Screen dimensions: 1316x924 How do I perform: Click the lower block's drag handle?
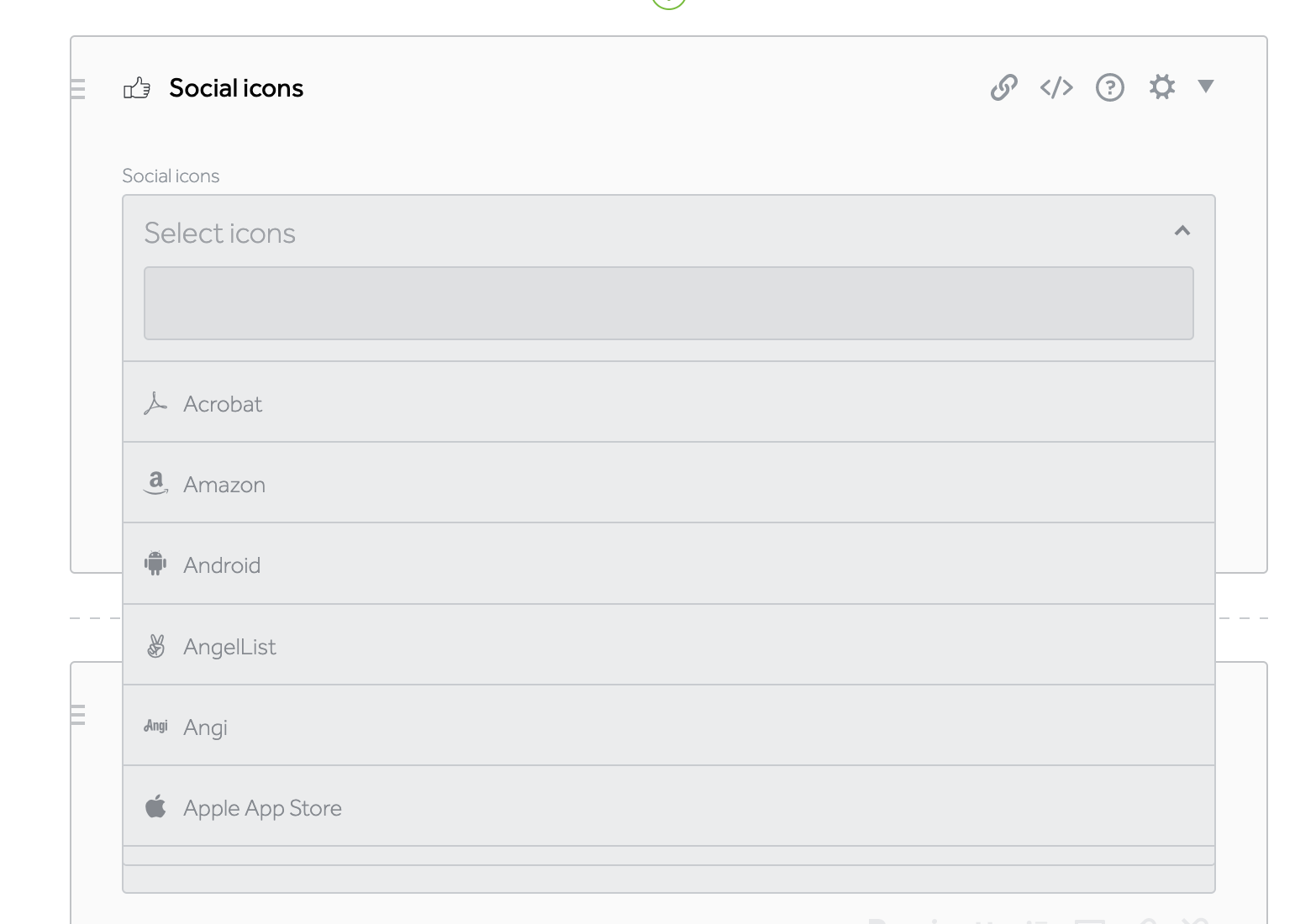(78, 714)
